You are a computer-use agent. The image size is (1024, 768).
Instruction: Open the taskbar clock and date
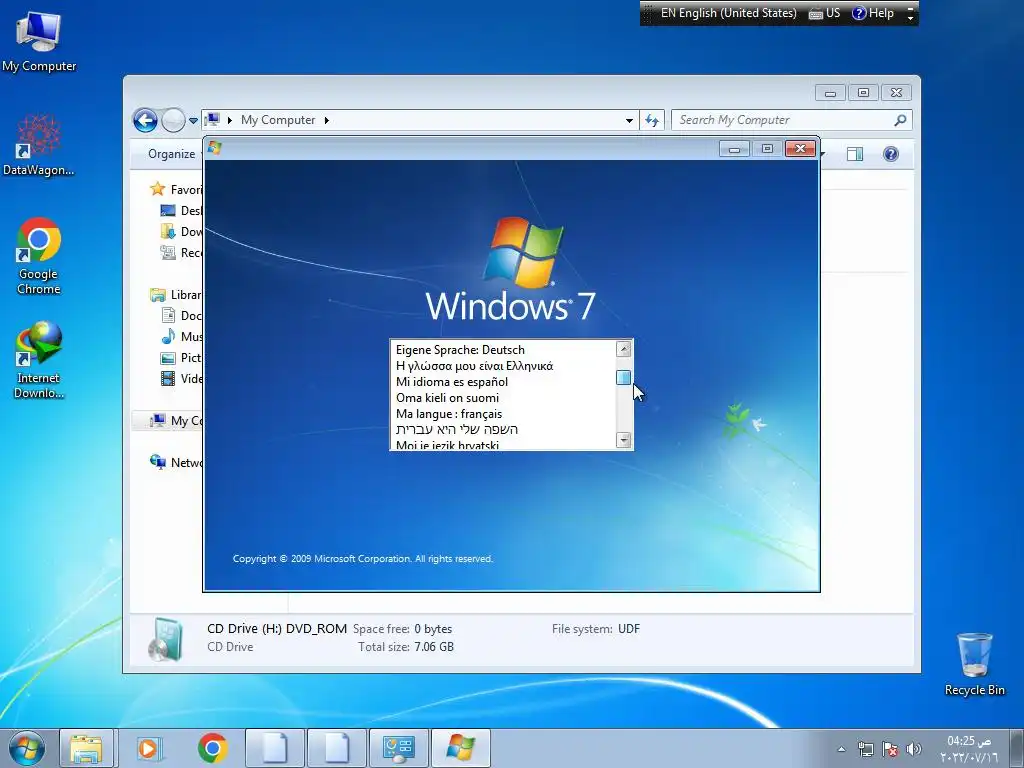pyautogui.click(x=969, y=749)
